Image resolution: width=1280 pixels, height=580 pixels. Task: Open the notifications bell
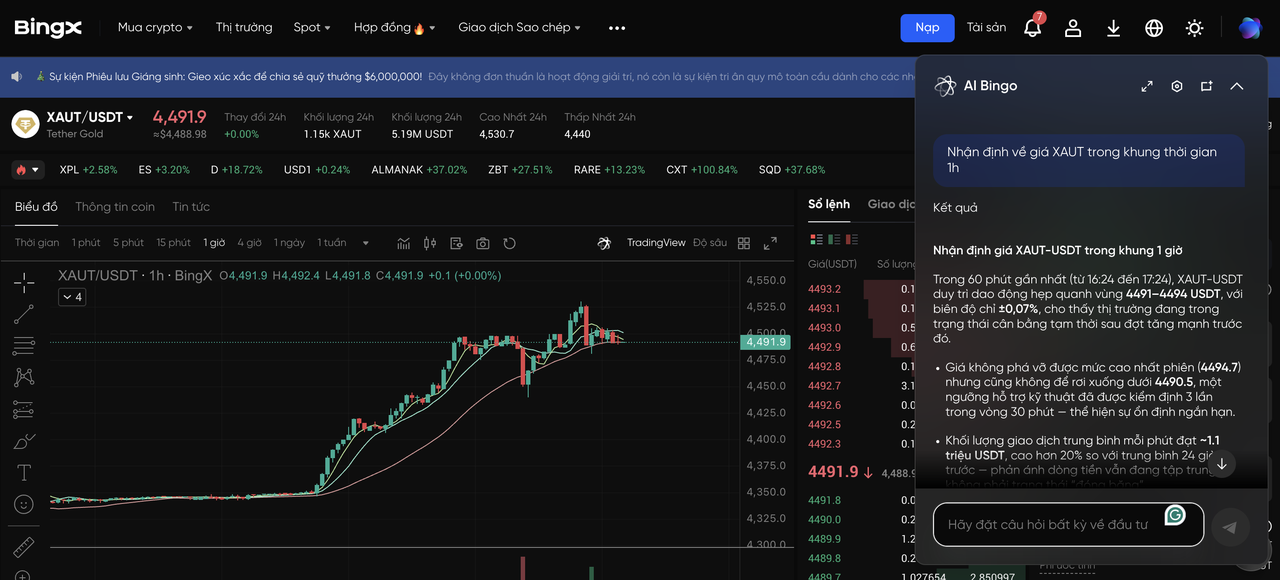click(1033, 28)
